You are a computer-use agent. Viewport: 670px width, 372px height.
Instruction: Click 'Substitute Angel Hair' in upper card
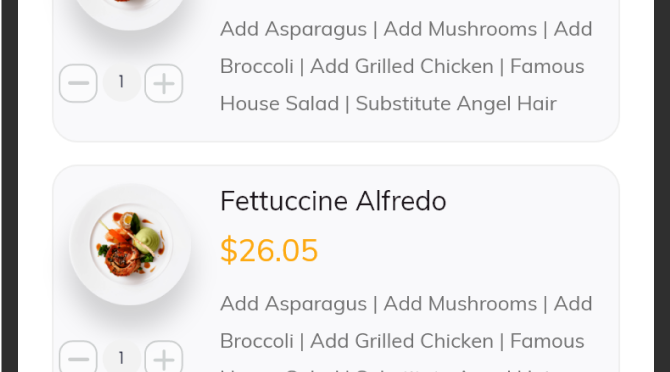[456, 104]
